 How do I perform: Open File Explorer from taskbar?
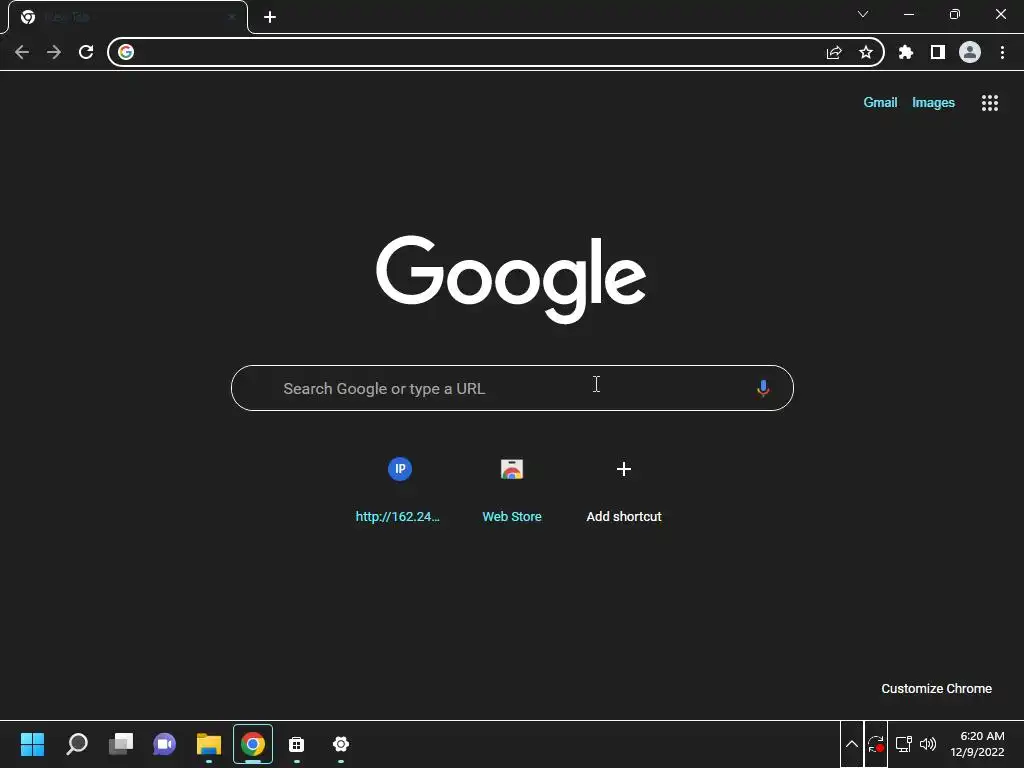(209, 744)
